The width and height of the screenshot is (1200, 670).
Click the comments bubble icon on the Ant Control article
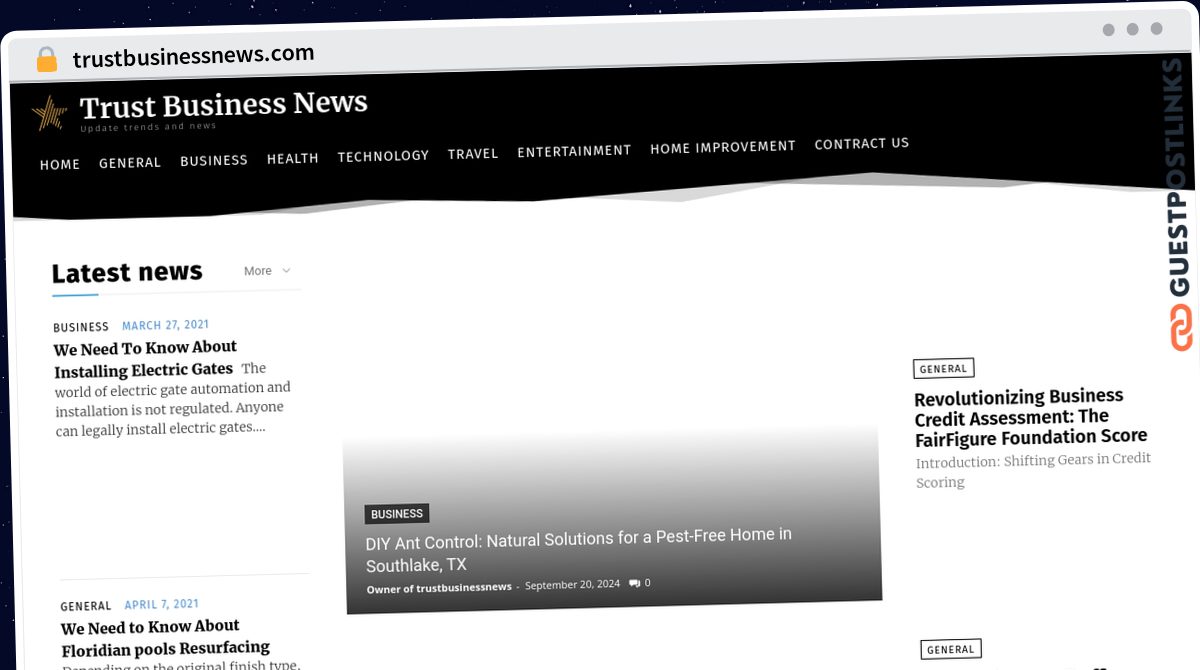click(634, 583)
